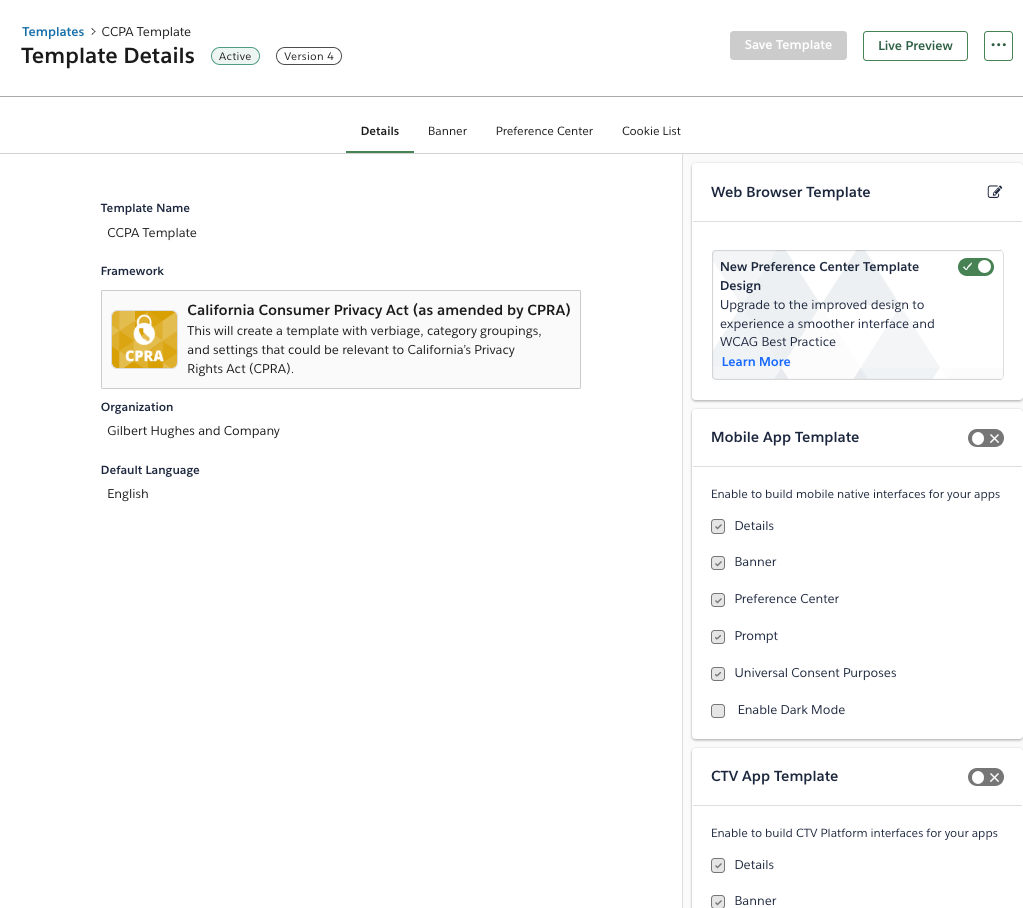Toggle the Prompt checkbox under Mobile App
This screenshot has height=908, width=1023.
[x=718, y=637]
